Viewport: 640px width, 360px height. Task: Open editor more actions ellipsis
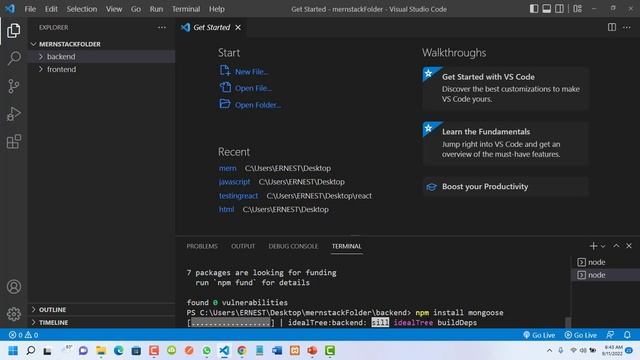tap(627, 27)
